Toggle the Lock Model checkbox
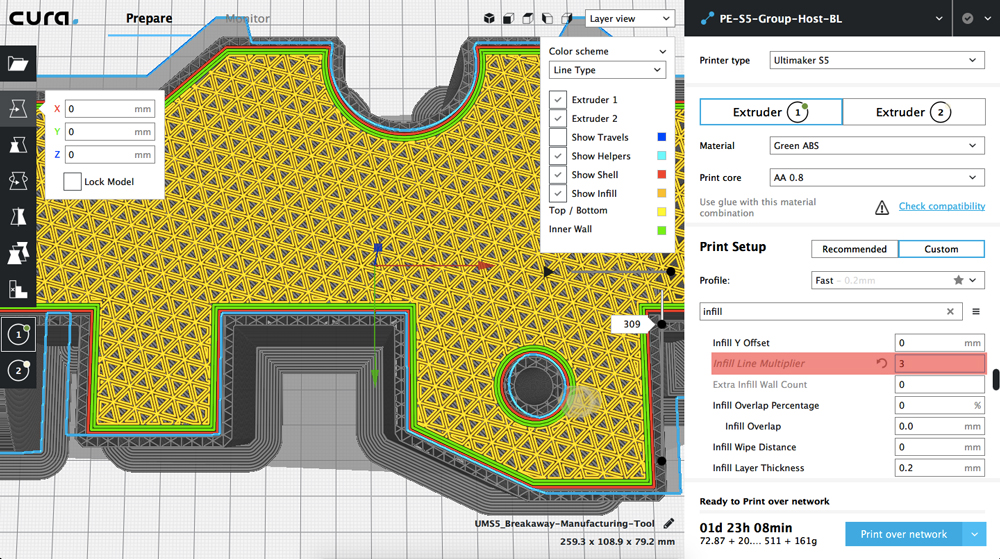The width and height of the screenshot is (1000, 559). [x=72, y=182]
